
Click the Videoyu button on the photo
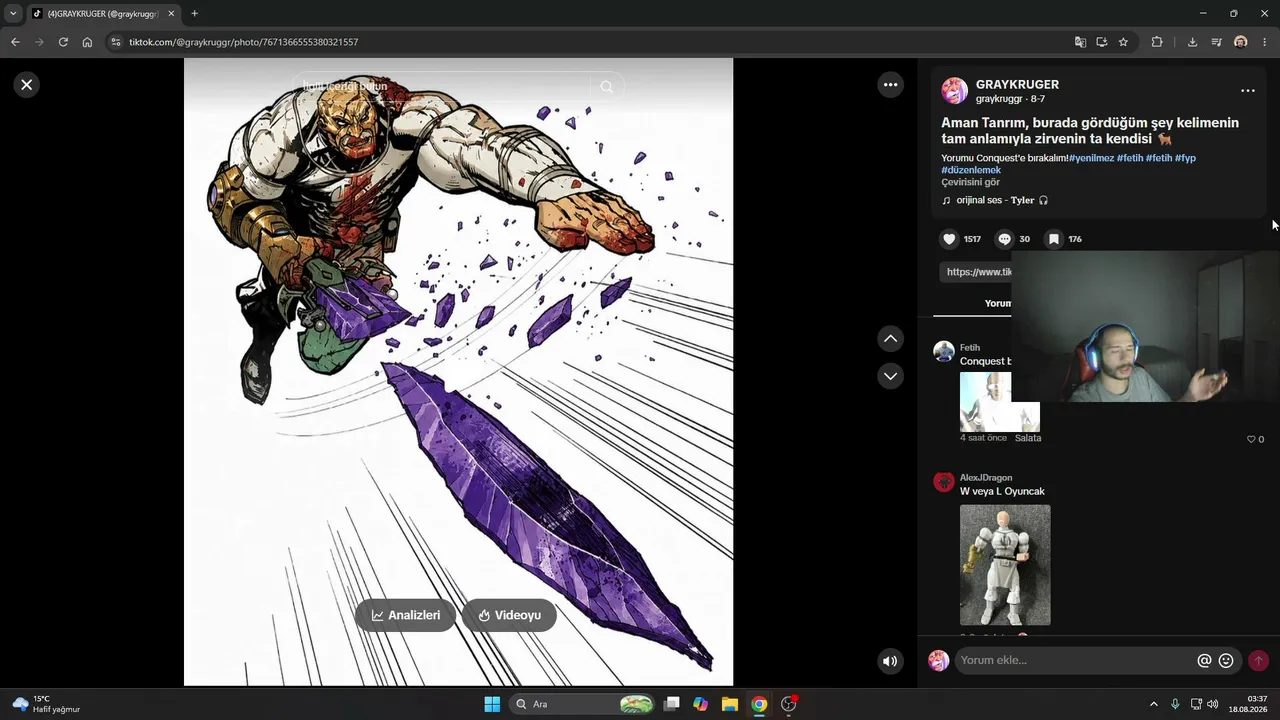point(509,615)
